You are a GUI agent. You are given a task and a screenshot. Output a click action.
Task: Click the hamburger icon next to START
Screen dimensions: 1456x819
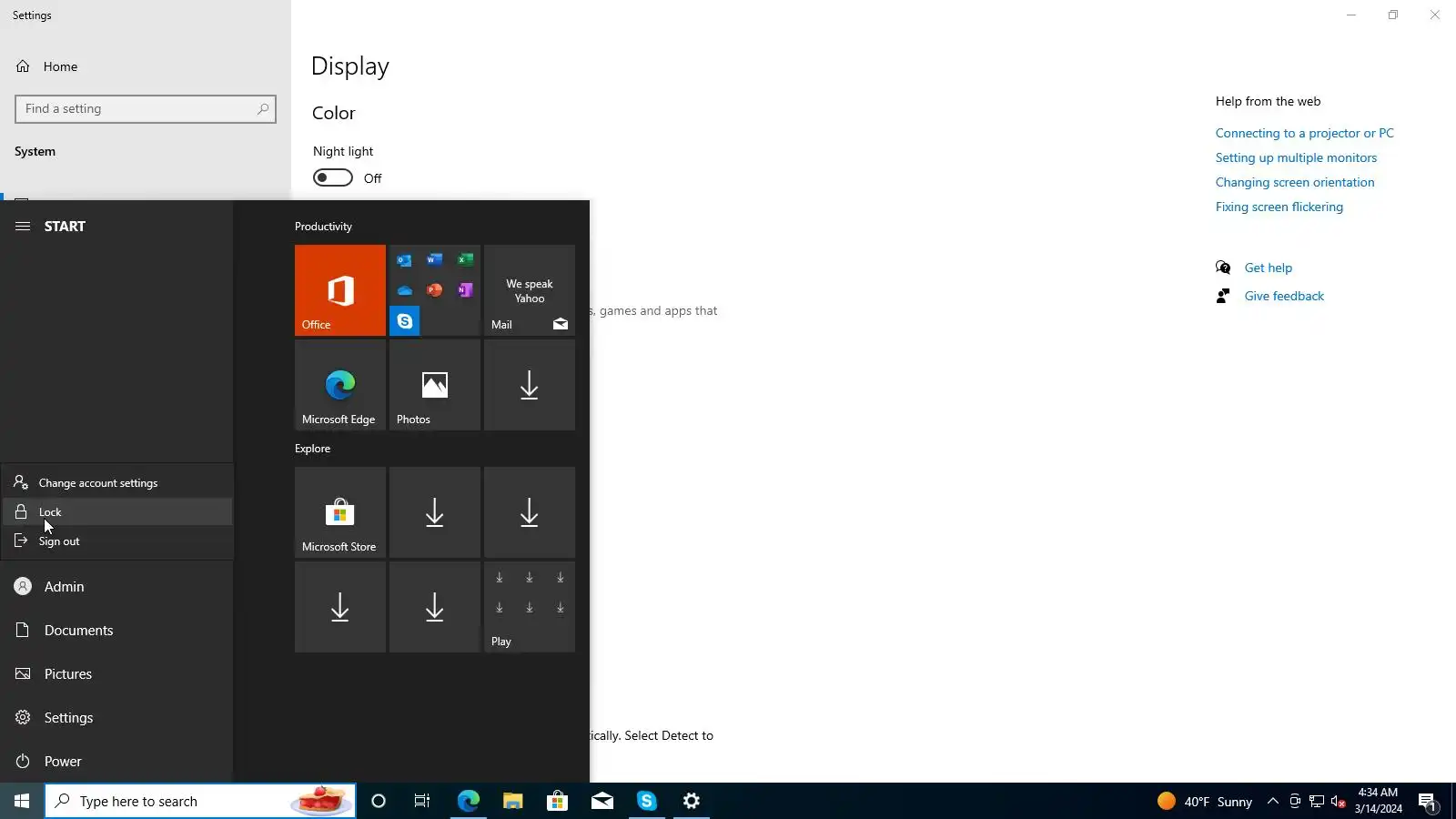click(23, 227)
